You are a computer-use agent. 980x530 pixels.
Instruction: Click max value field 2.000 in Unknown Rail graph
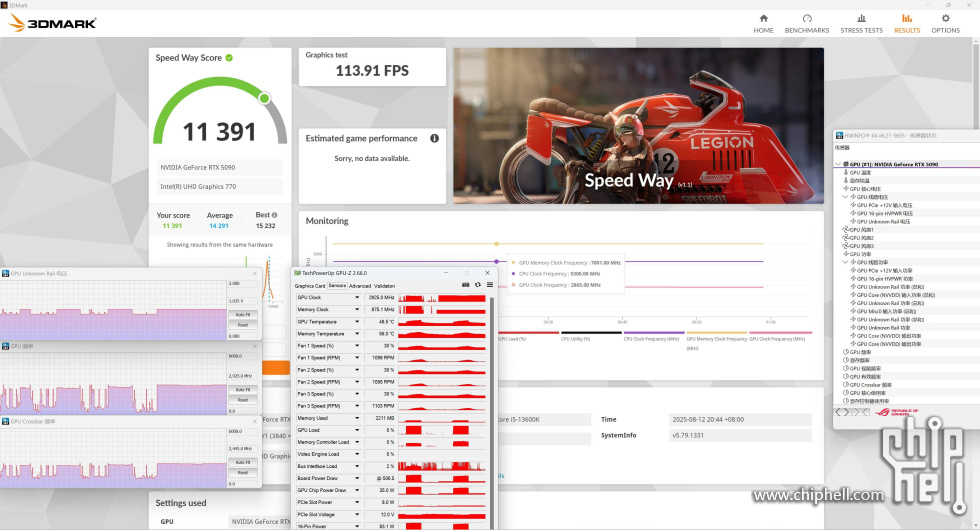pyautogui.click(x=243, y=283)
